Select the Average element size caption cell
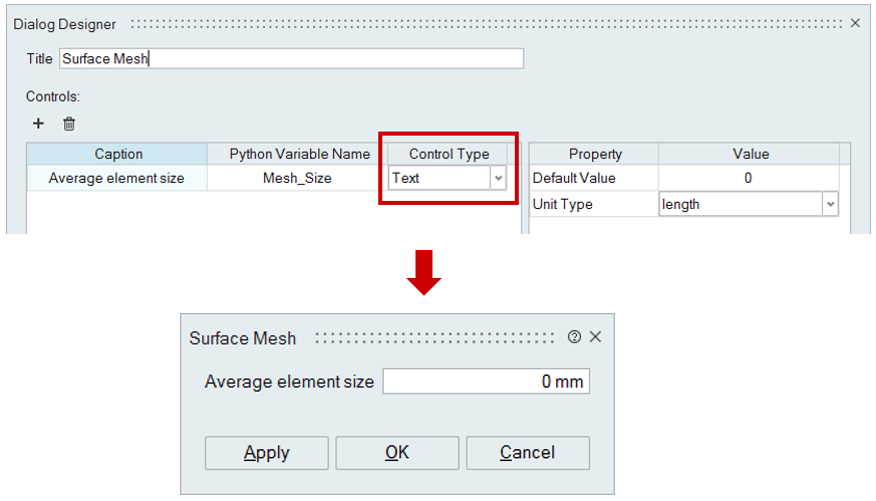The image size is (876, 501). tap(117, 178)
